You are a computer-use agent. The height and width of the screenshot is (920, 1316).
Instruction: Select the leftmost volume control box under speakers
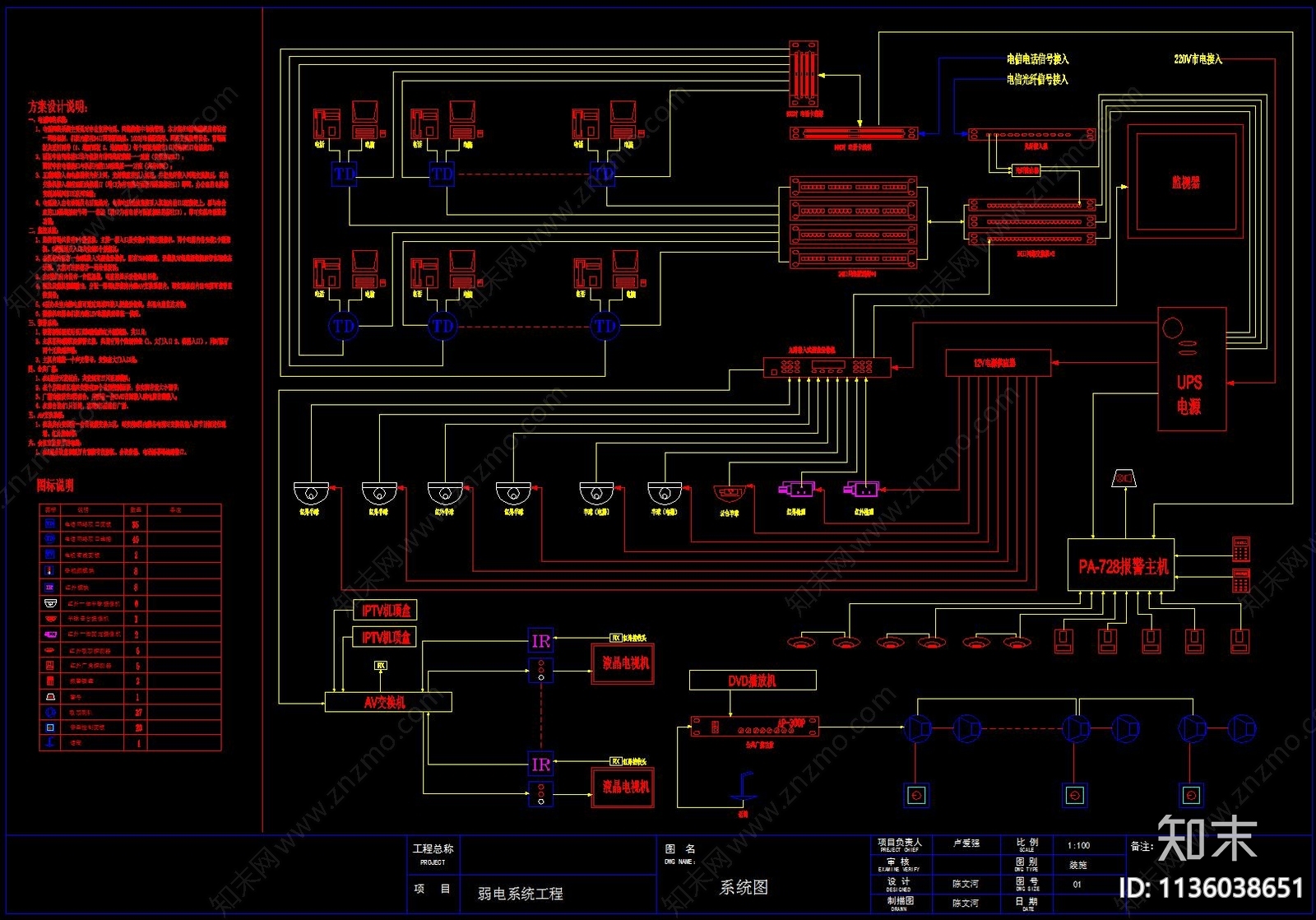[916, 795]
